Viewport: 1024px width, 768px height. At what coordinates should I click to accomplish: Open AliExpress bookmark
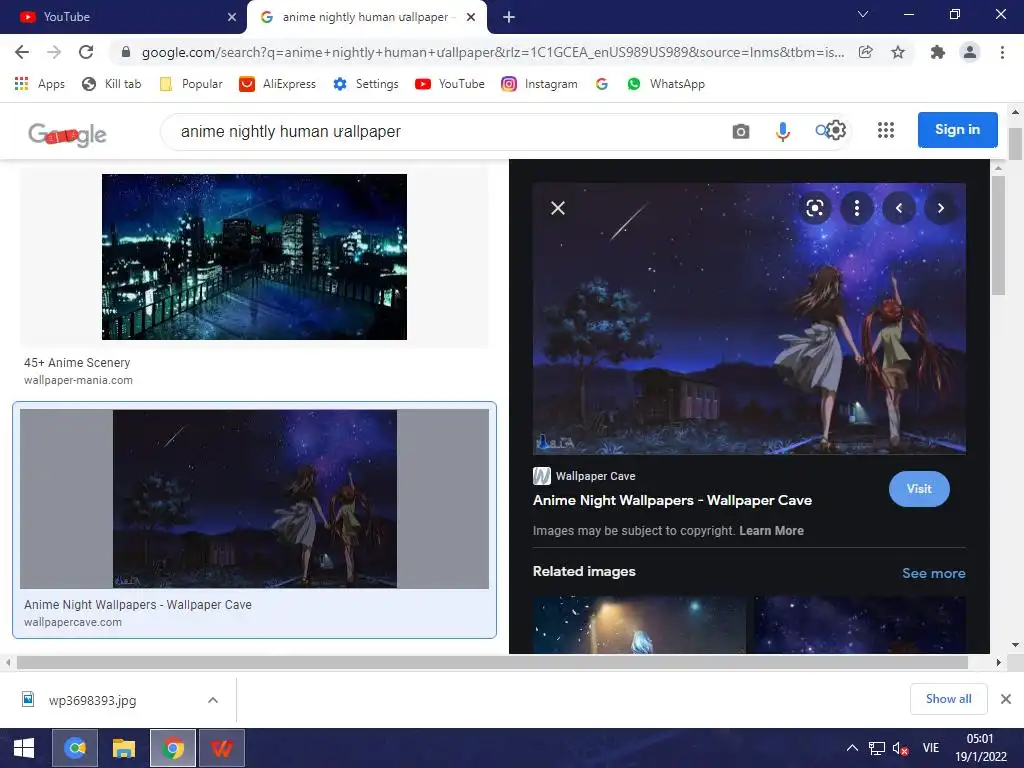[278, 84]
